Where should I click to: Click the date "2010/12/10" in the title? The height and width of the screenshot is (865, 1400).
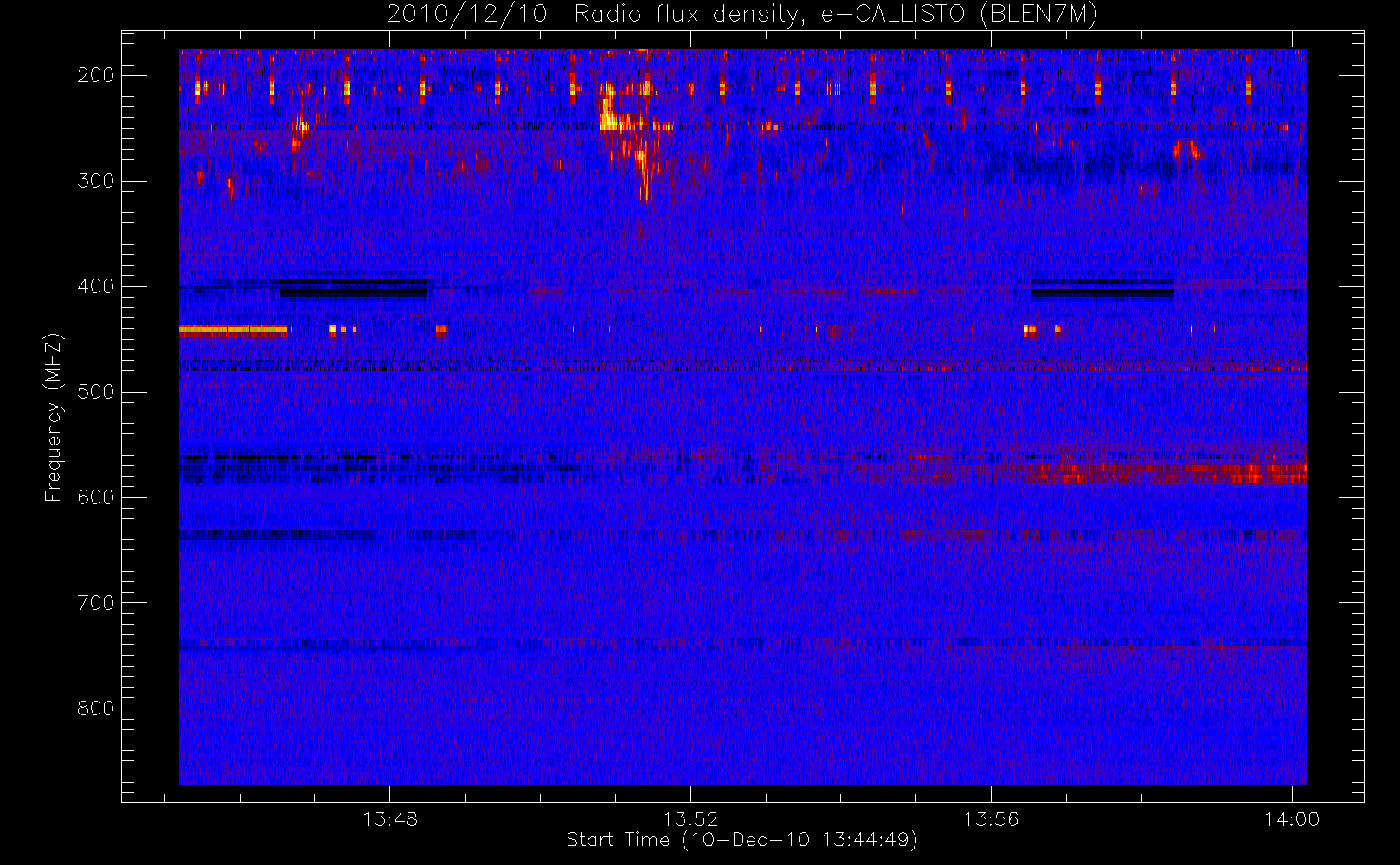tap(467, 14)
